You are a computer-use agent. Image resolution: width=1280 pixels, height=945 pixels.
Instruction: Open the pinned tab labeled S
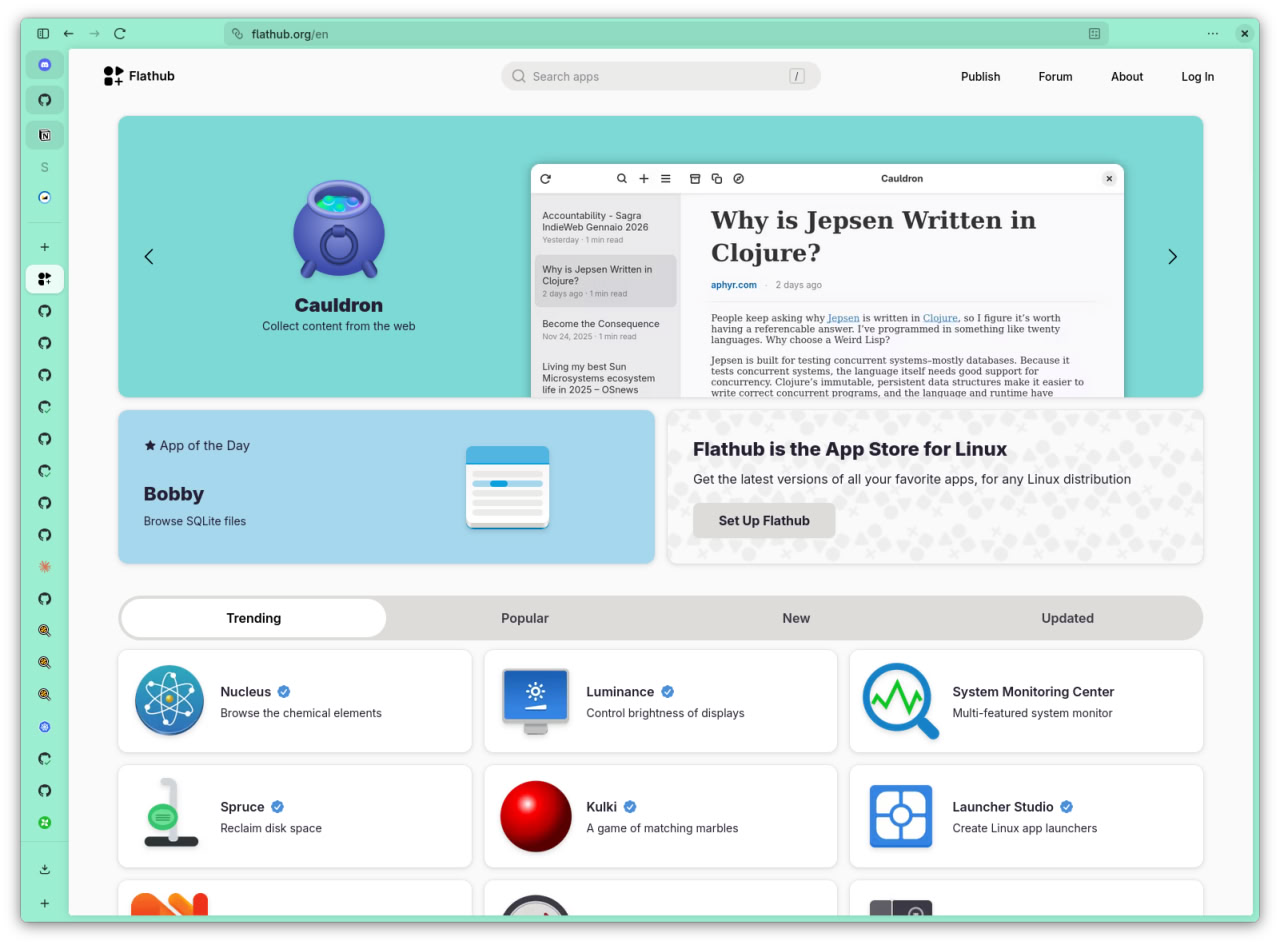pos(44,167)
